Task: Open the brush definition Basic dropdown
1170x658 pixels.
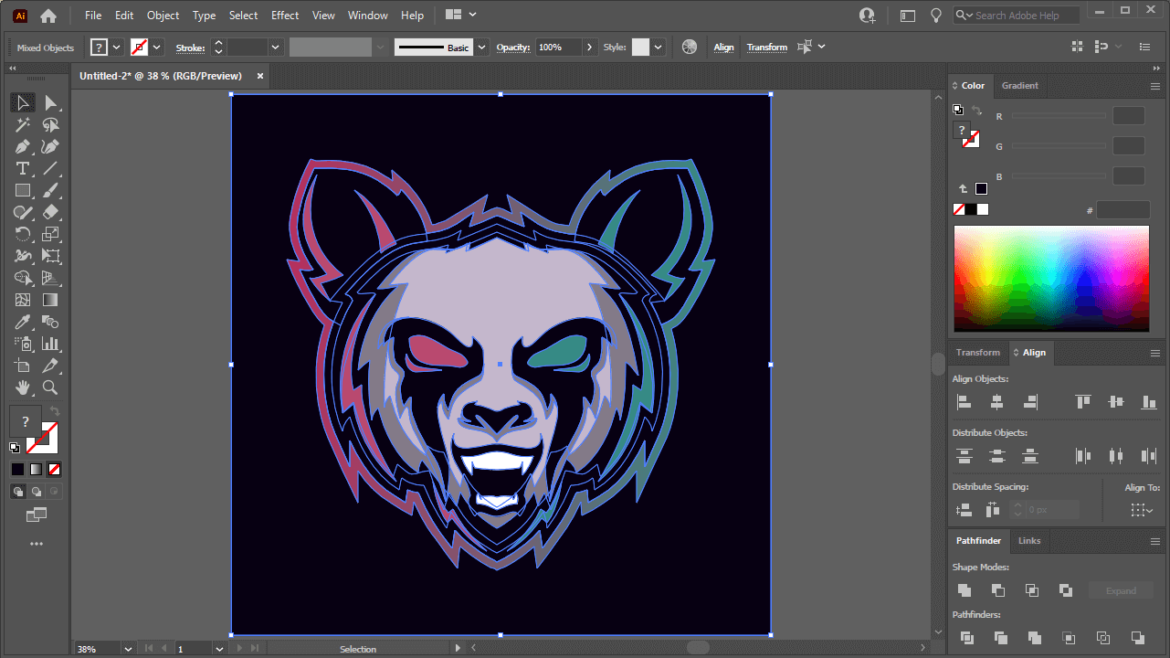Action: tap(480, 47)
